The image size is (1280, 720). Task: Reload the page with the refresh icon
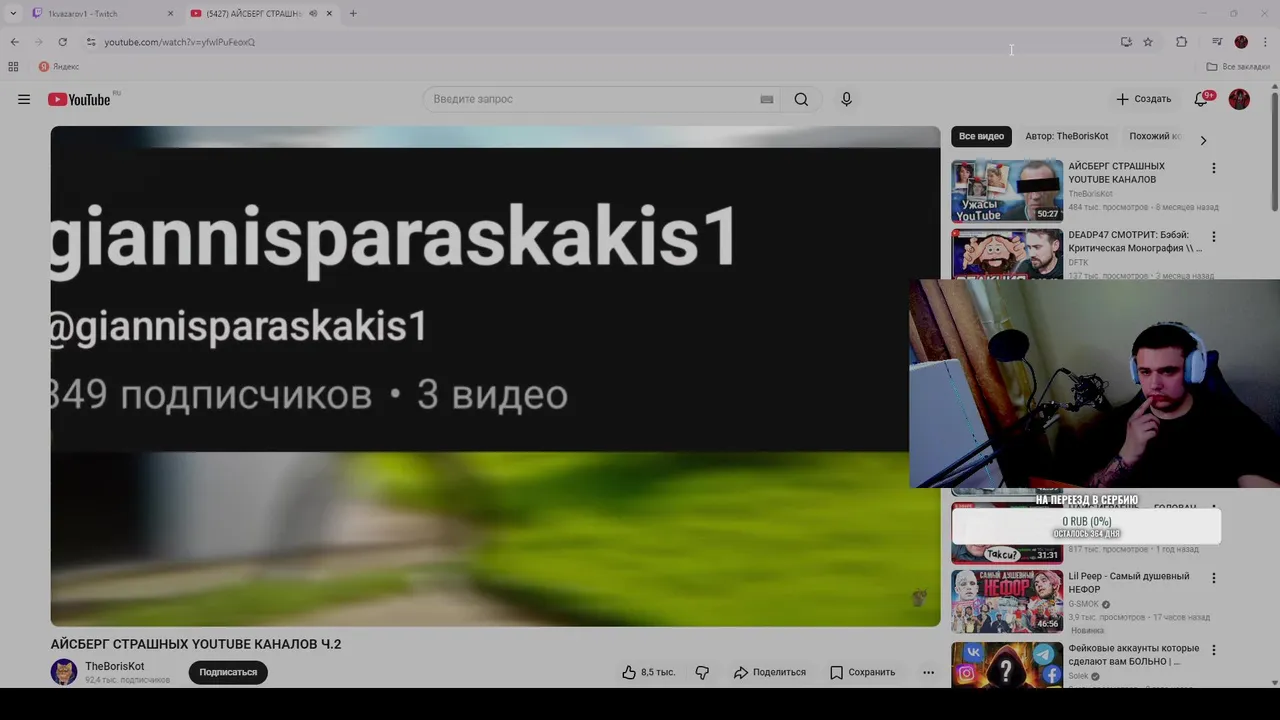[62, 42]
